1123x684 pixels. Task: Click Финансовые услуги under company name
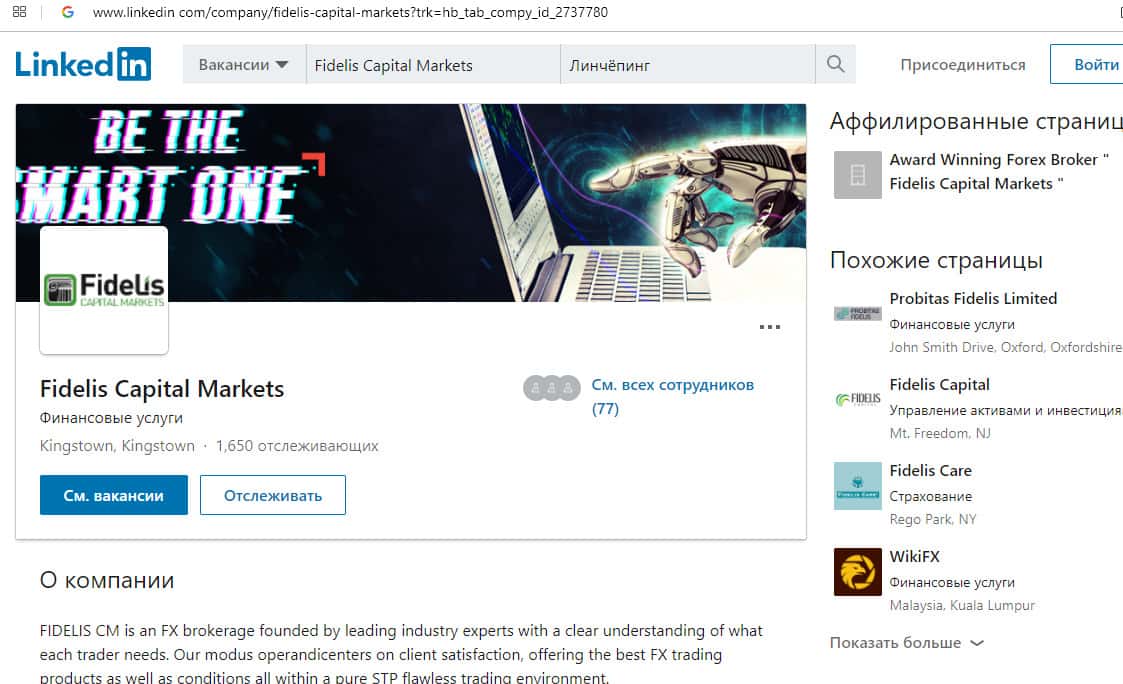point(111,418)
